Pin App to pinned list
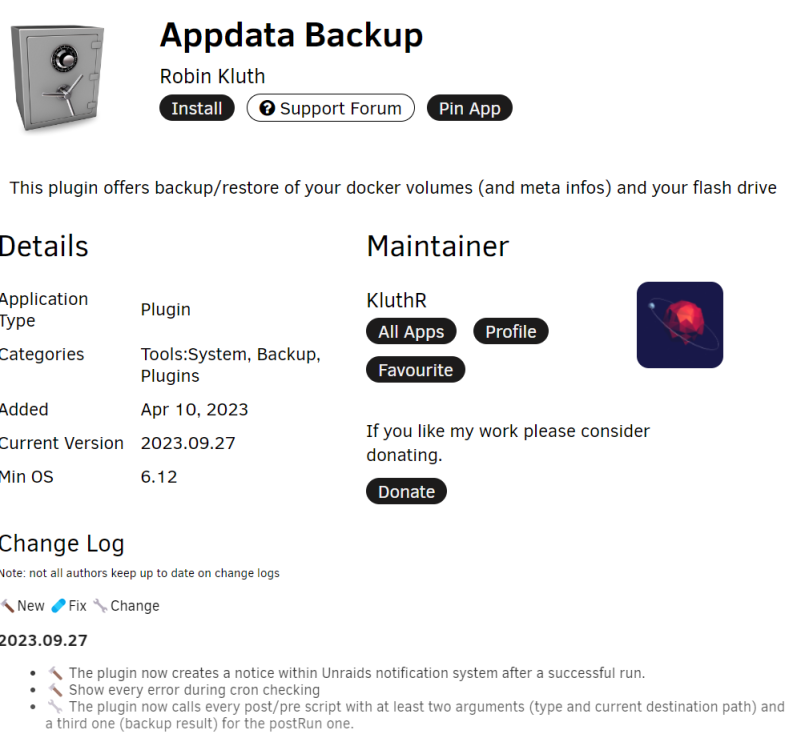805x750 pixels. [469, 108]
